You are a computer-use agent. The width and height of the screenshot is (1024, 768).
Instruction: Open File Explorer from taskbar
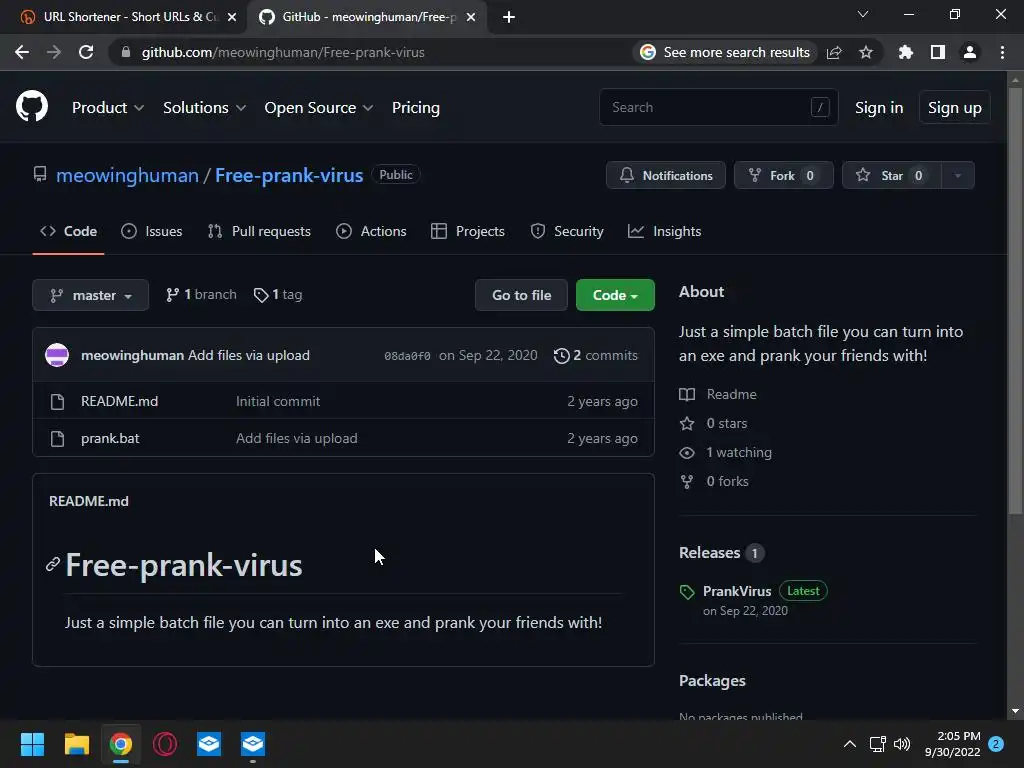tap(76, 744)
